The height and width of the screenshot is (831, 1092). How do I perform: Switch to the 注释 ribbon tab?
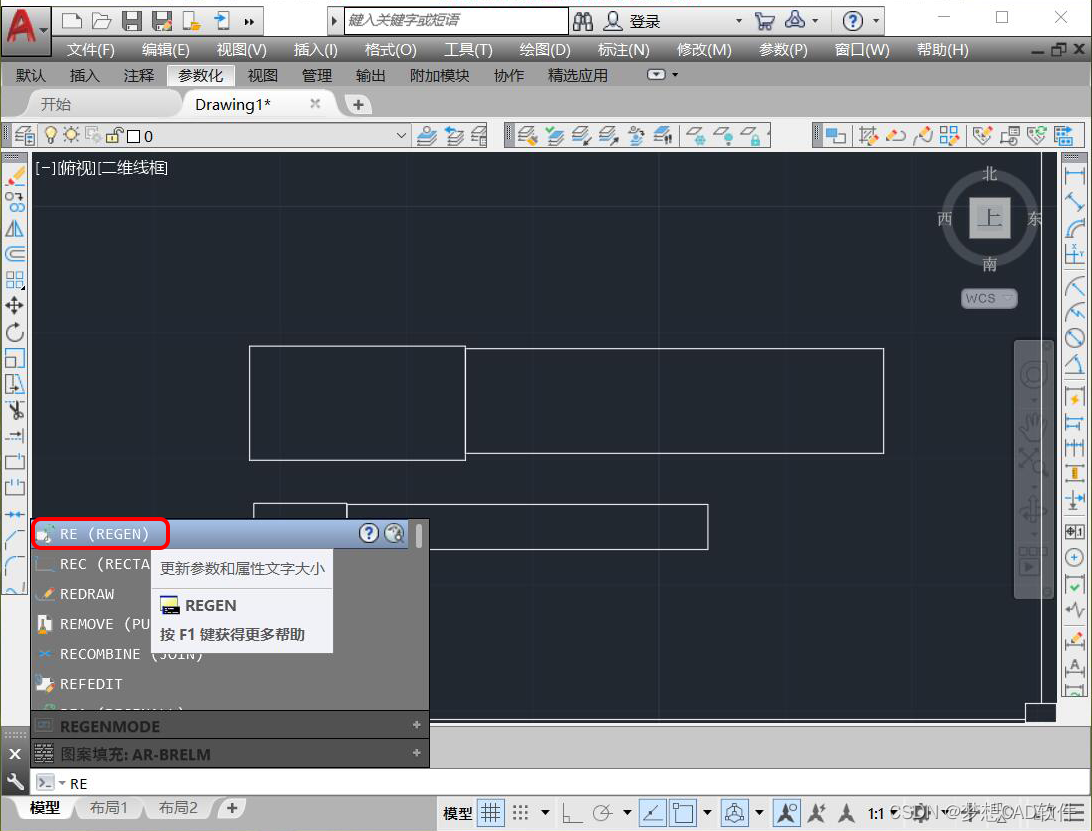139,75
